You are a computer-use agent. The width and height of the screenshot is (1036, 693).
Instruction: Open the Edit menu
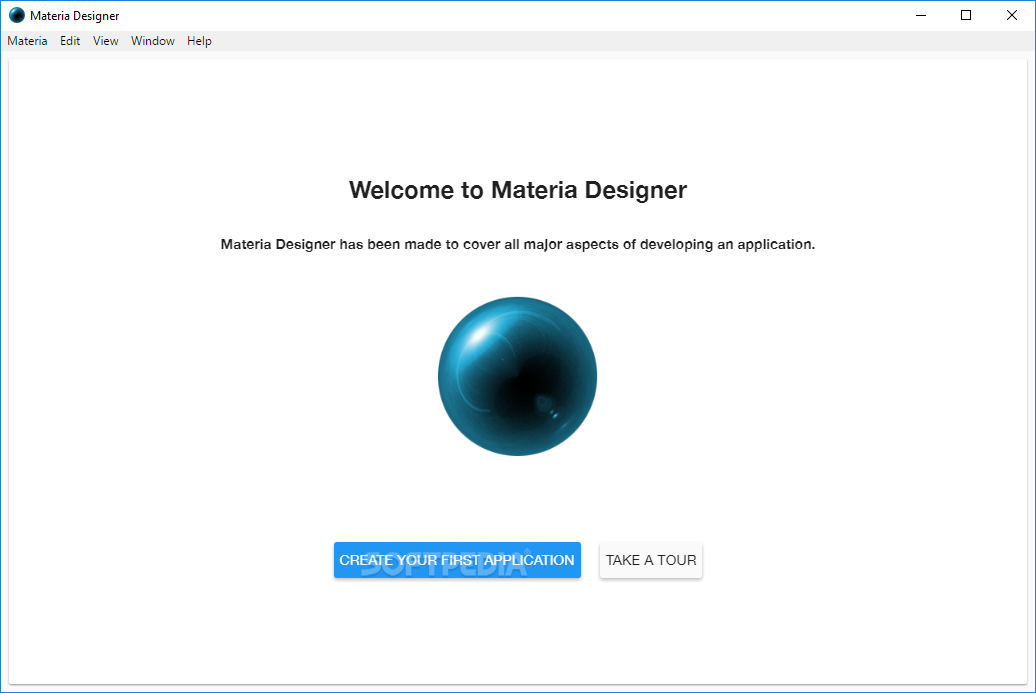(x=70, y=41)
